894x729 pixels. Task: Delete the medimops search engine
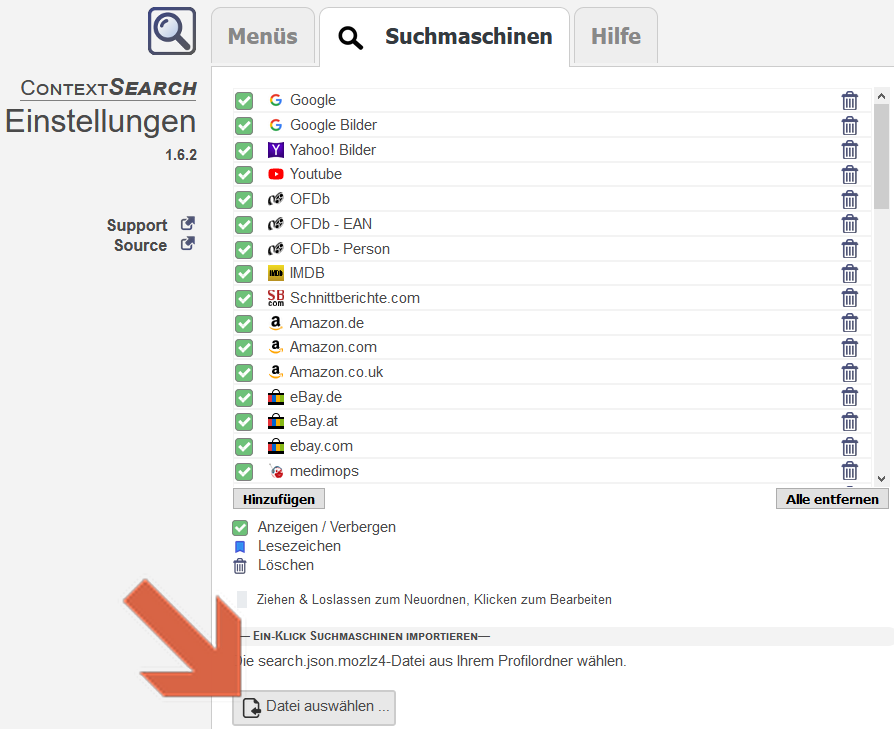point(850,471)
